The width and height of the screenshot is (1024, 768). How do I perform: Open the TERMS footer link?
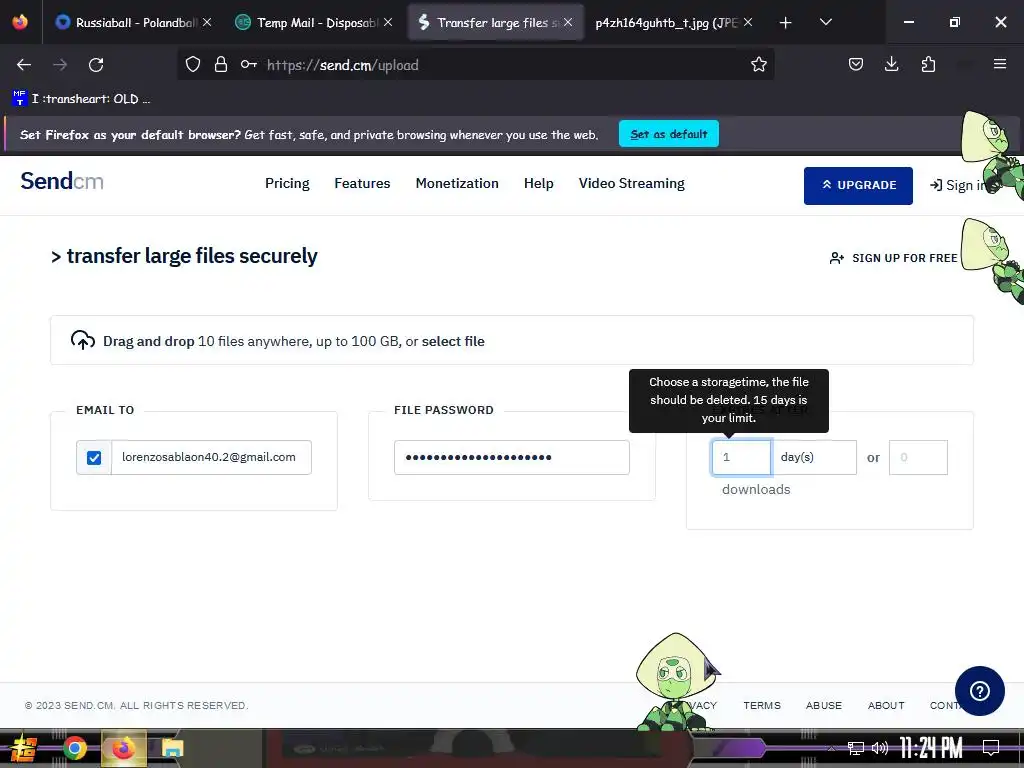761,705
